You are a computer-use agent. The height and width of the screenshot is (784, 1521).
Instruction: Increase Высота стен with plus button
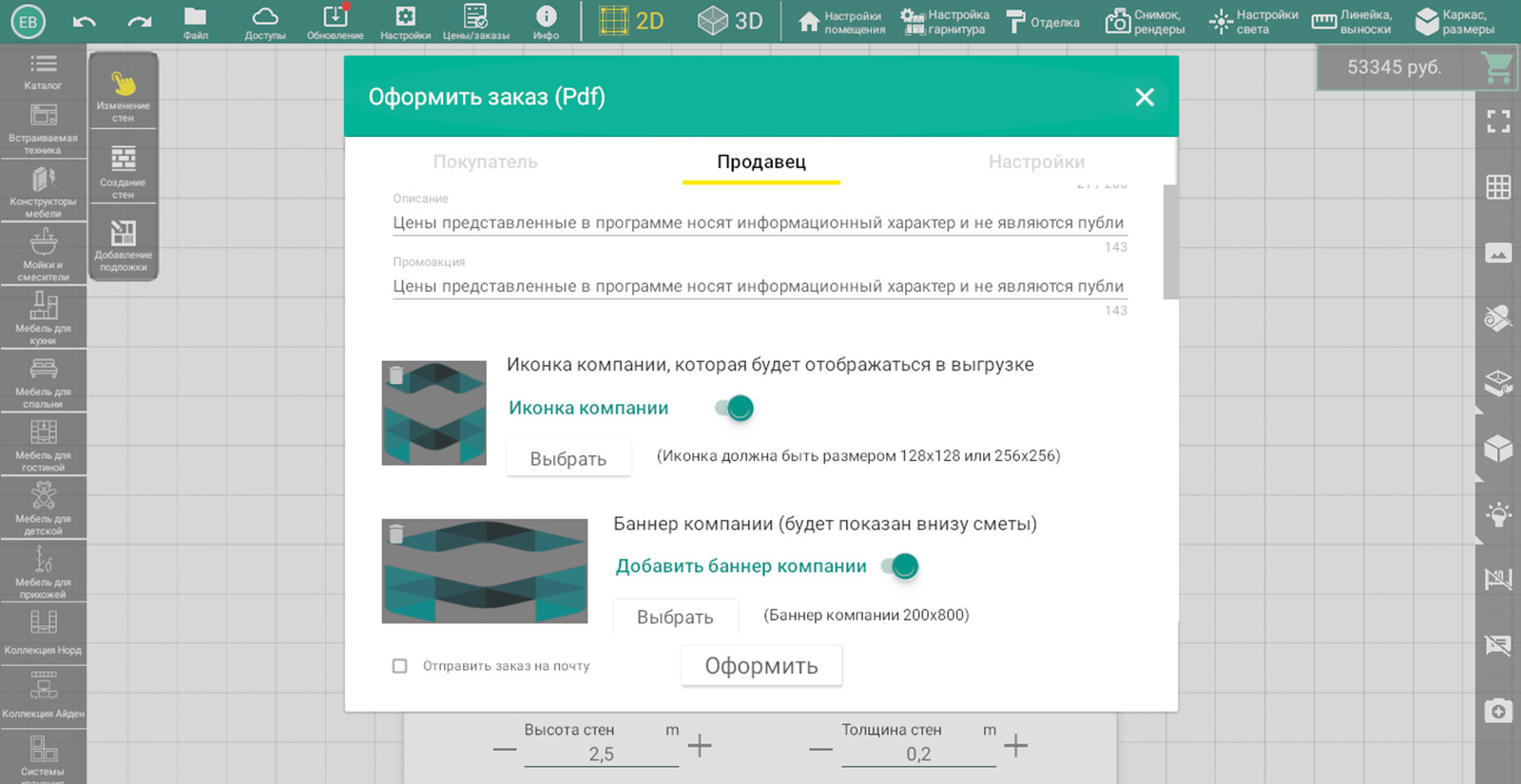coord(700,746)
